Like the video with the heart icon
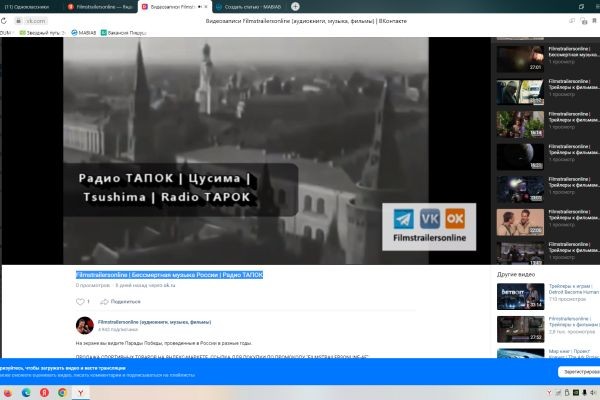The image size is (600, 400). 80,302
